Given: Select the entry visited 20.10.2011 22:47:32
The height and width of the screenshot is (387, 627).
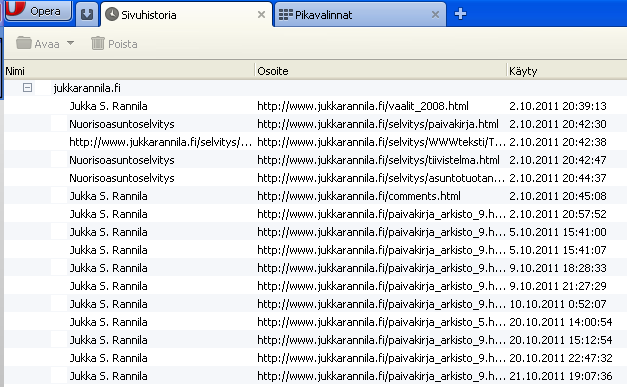Looking at the screenshot, I should 315,358.
